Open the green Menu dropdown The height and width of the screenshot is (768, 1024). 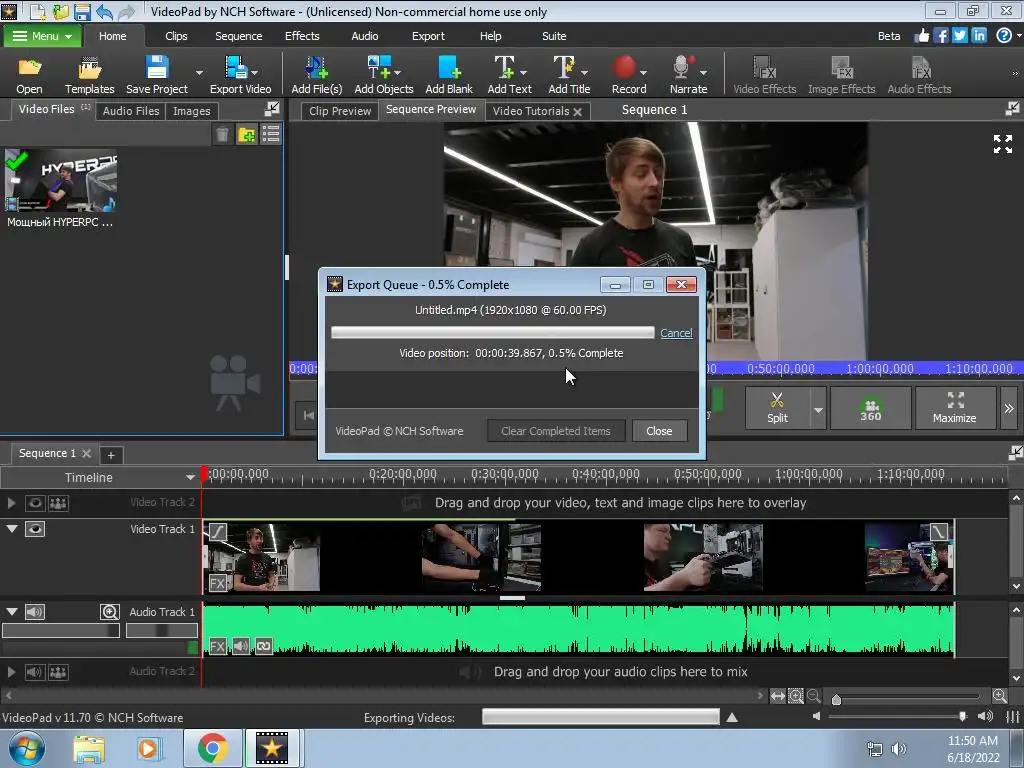tap(42, 36)
